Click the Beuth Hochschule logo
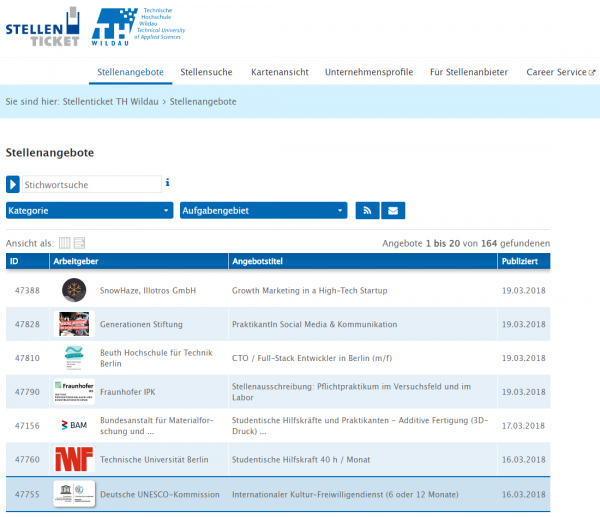This screenshot has height=517, width=600. point(74,358)
